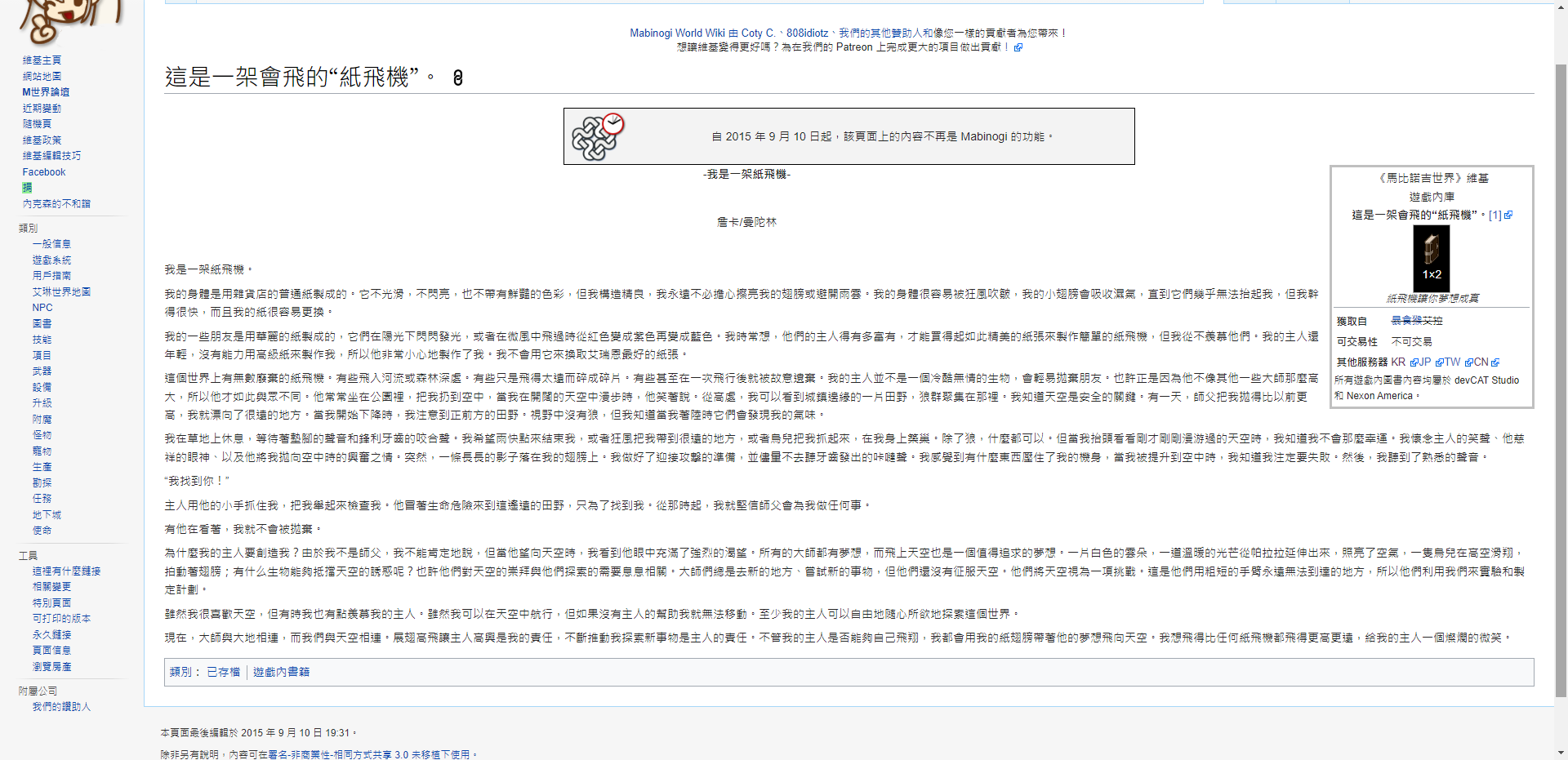Open the green 捐 donate sidebar link
Image resolution: width=1568 pixels, height=760 pixels.
(28, 188)
